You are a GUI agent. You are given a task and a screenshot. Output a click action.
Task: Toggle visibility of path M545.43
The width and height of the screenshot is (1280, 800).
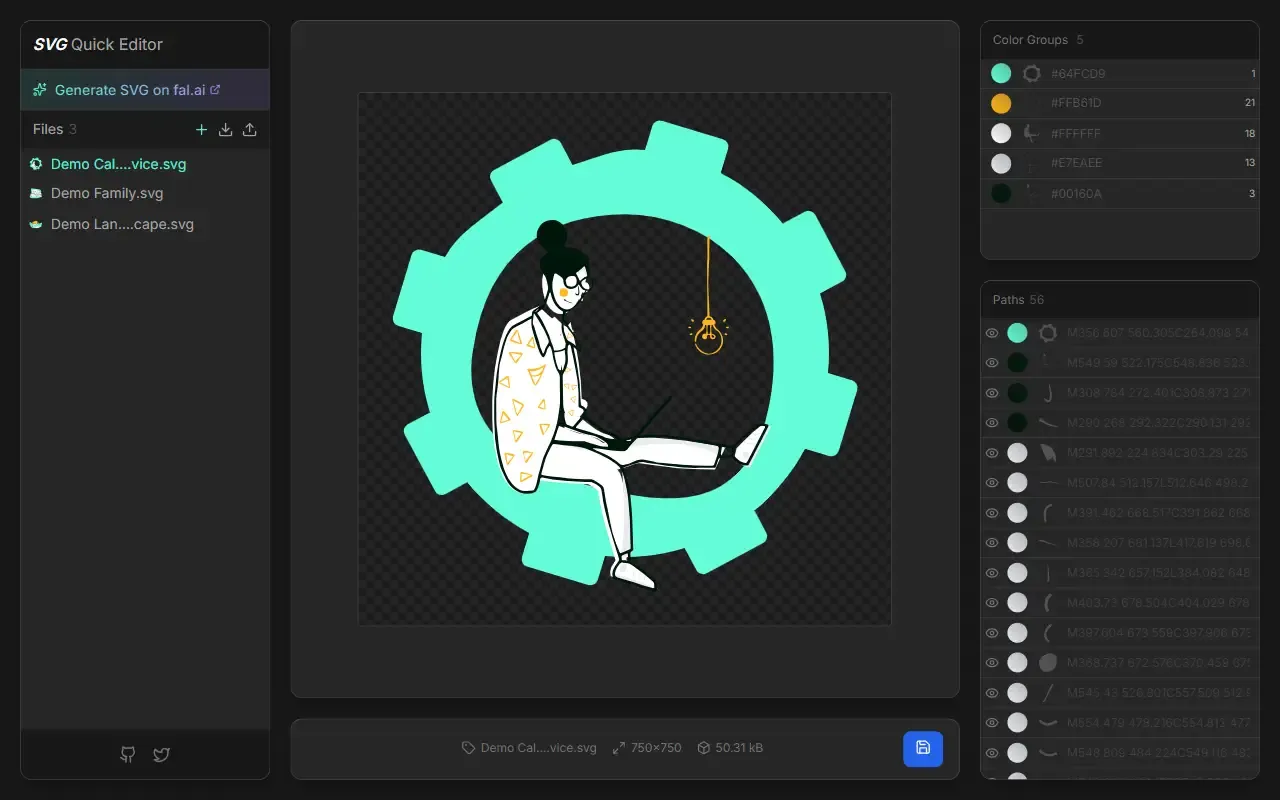click(992, 692)
